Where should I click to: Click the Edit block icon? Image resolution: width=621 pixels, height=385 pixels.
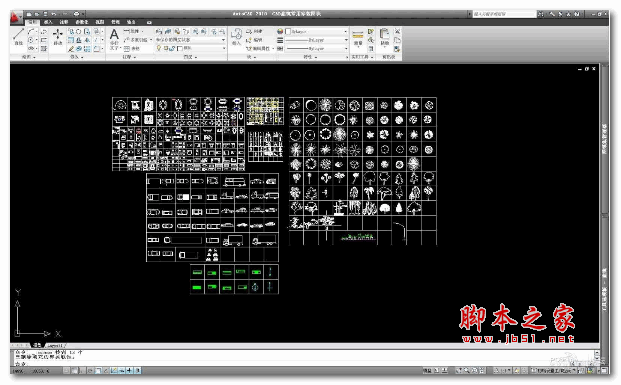point(249,40)
